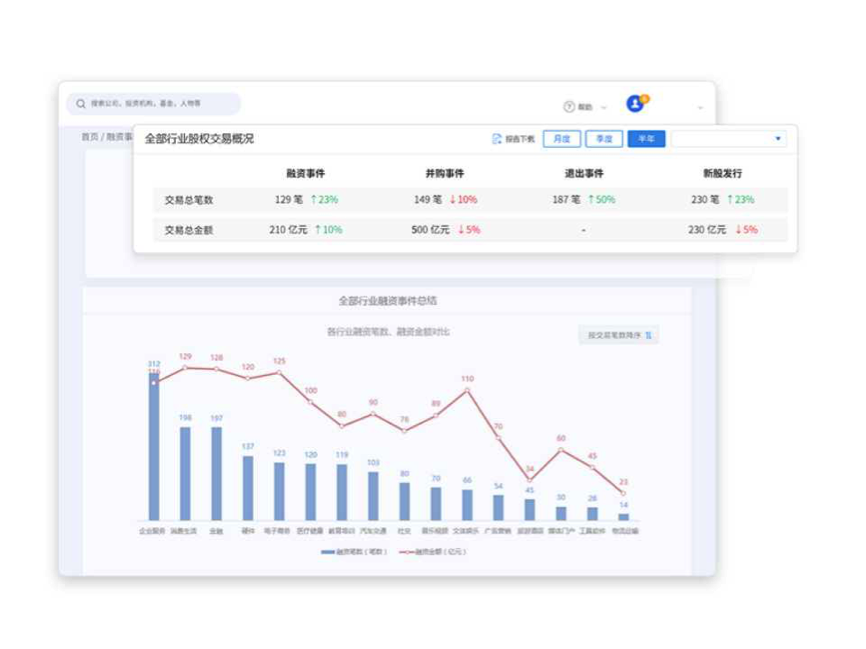Click the 融资事件 column header

point(305,173)
